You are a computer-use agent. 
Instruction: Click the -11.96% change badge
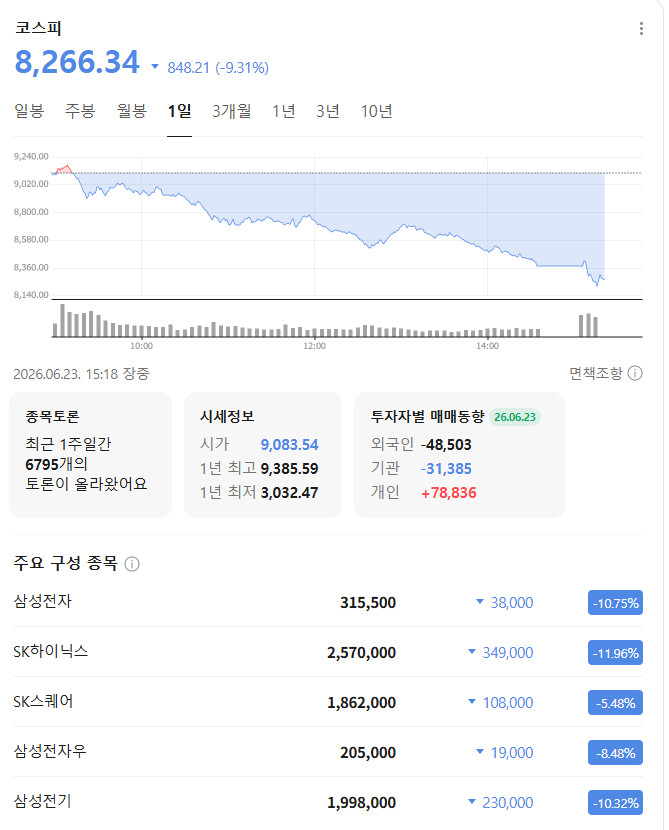(x=615, y=653)
